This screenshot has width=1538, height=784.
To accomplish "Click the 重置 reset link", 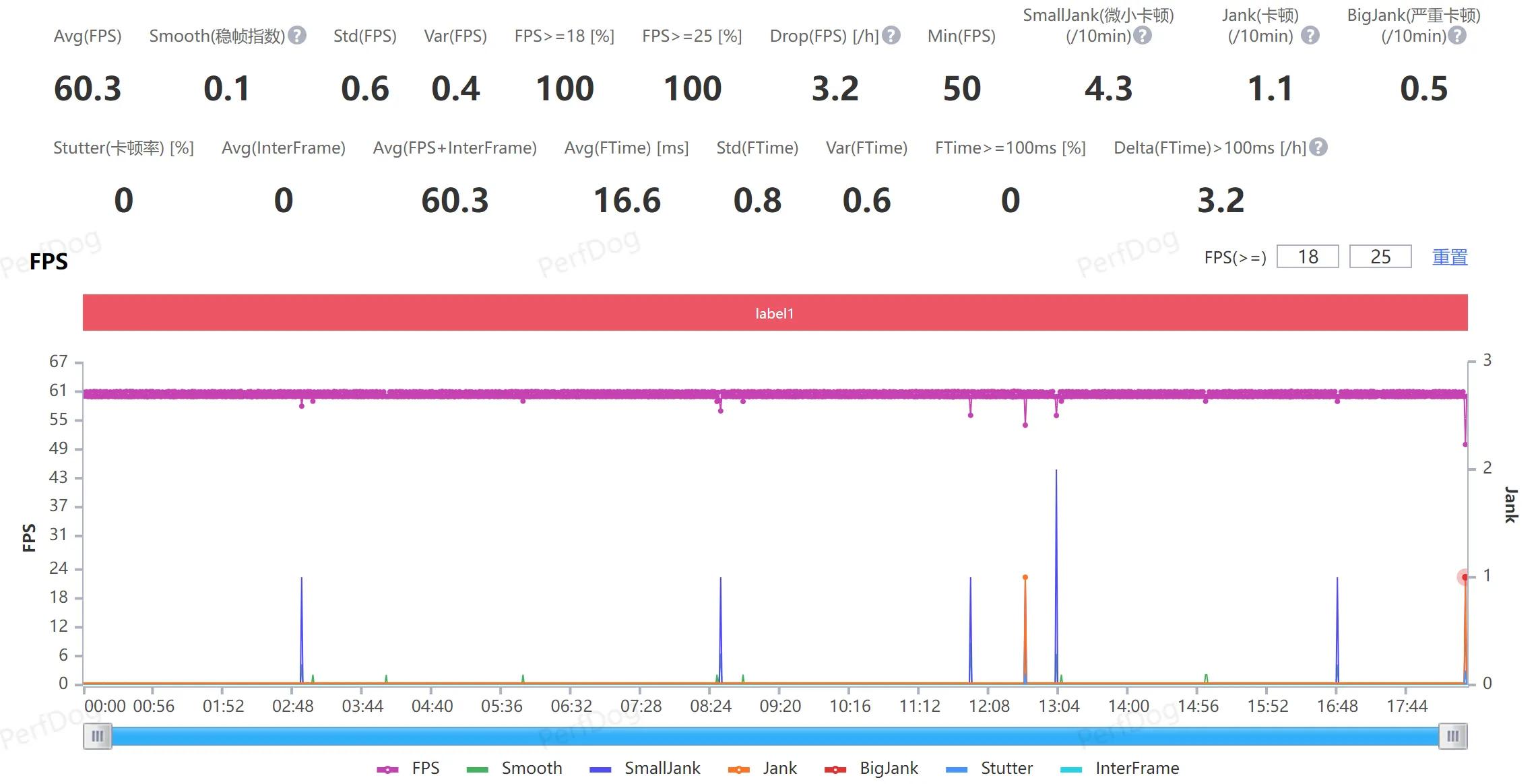I will [1449, 257].
